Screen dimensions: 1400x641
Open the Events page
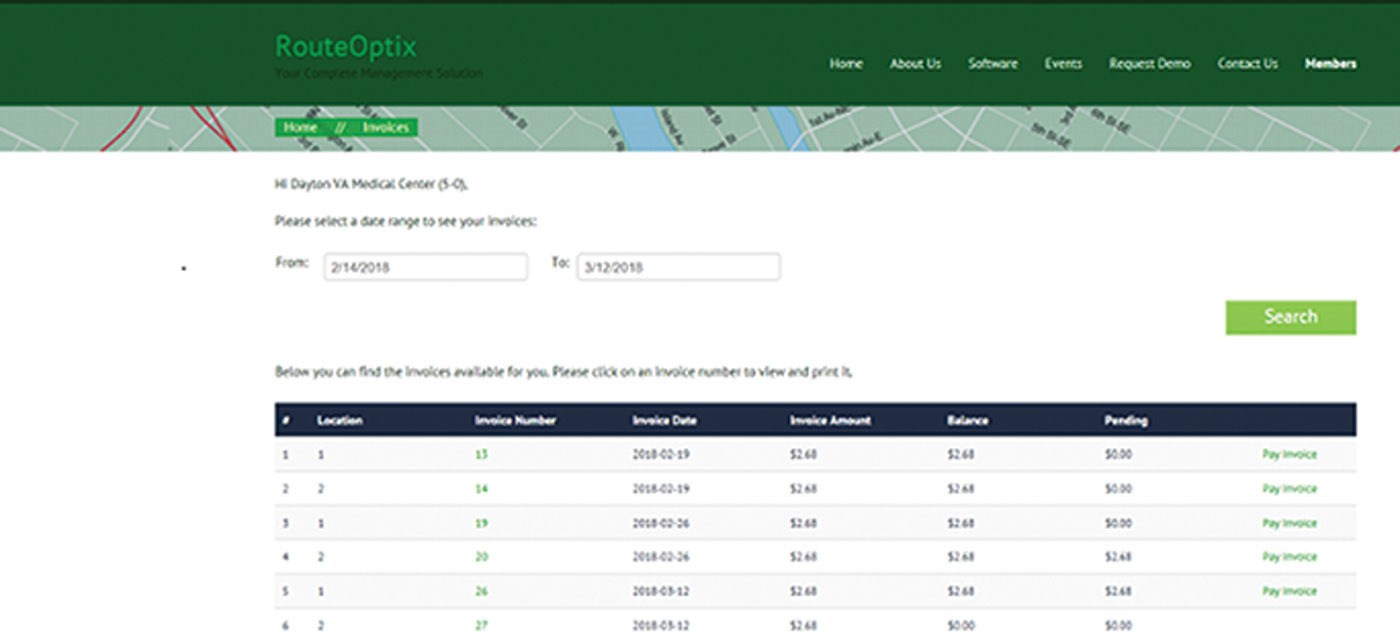(1063, 63)
